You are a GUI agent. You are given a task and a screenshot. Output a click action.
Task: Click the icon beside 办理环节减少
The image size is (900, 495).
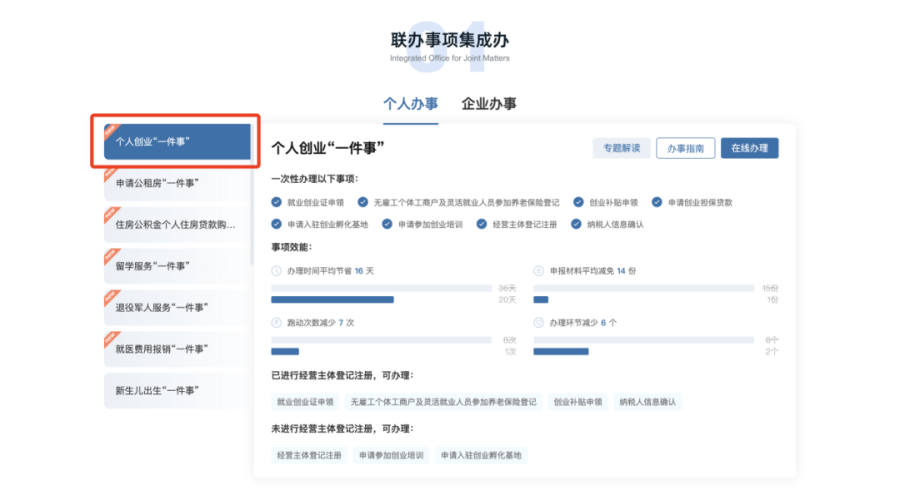(x=539, y=323)
